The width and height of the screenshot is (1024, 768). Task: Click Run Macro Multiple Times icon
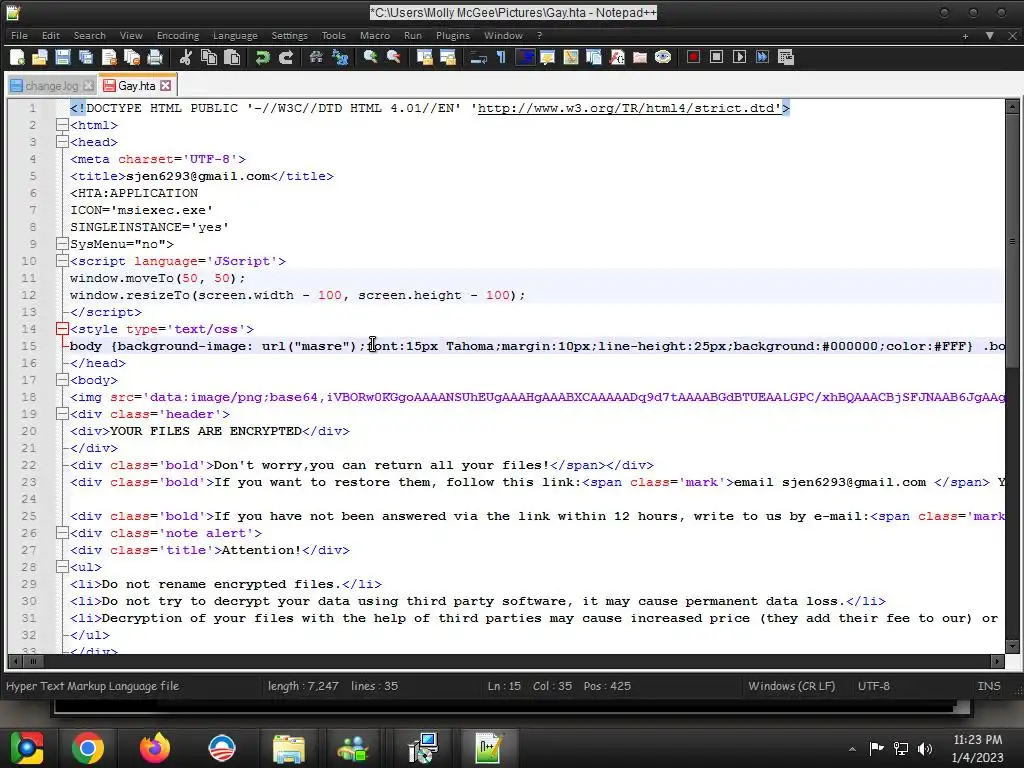pos(762,57)
